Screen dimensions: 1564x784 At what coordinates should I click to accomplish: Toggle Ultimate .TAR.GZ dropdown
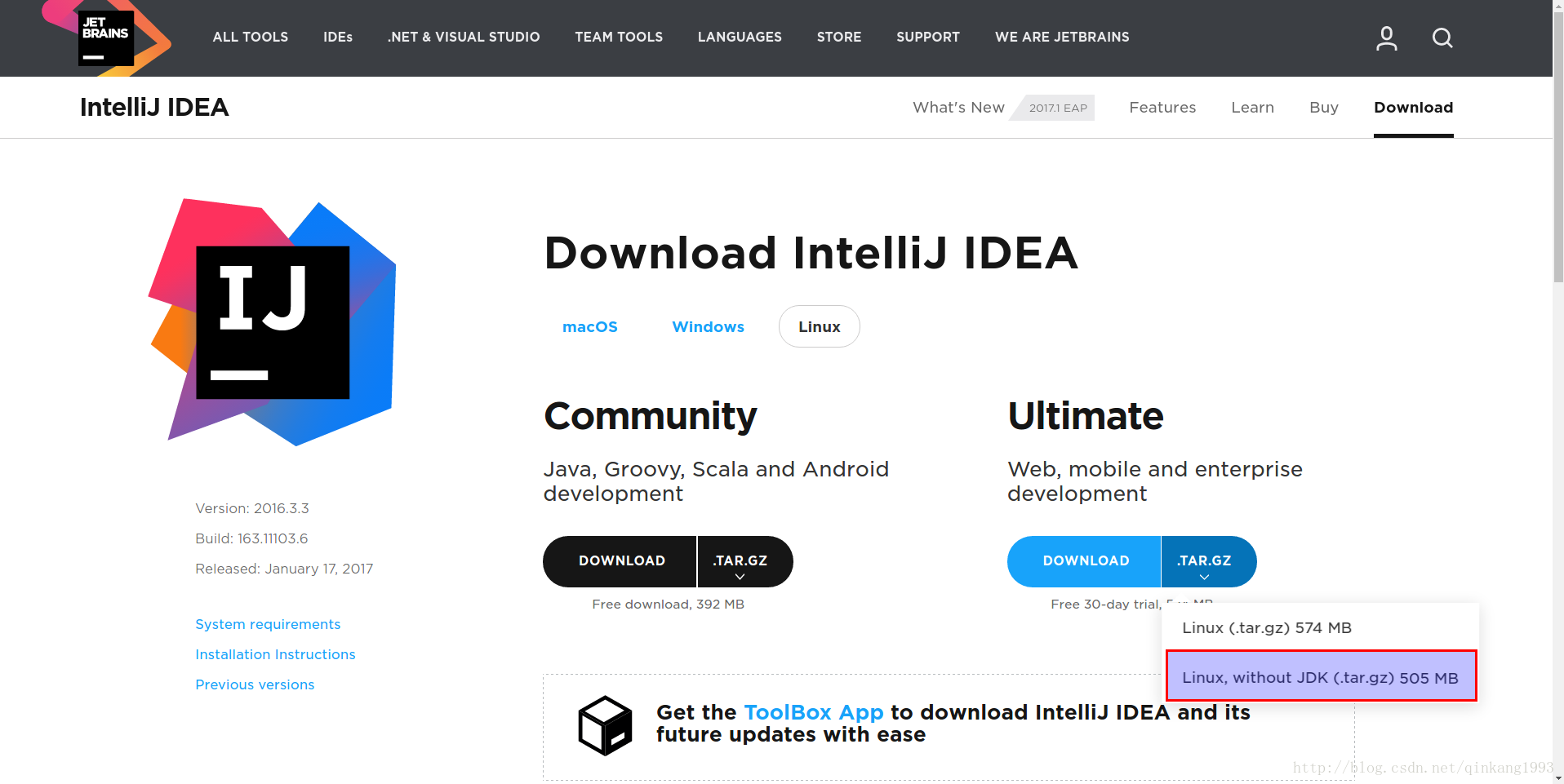click(x=1208, y=561)
